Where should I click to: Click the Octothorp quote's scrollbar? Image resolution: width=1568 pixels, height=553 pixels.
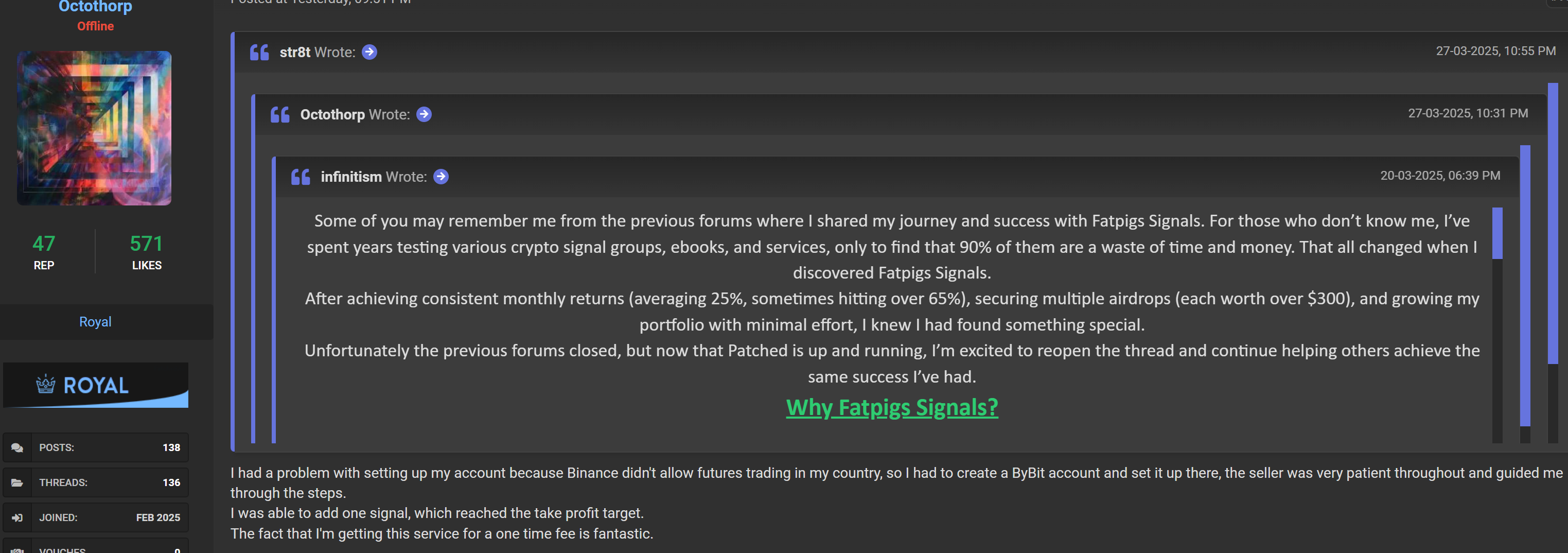tap(1525, 285)
